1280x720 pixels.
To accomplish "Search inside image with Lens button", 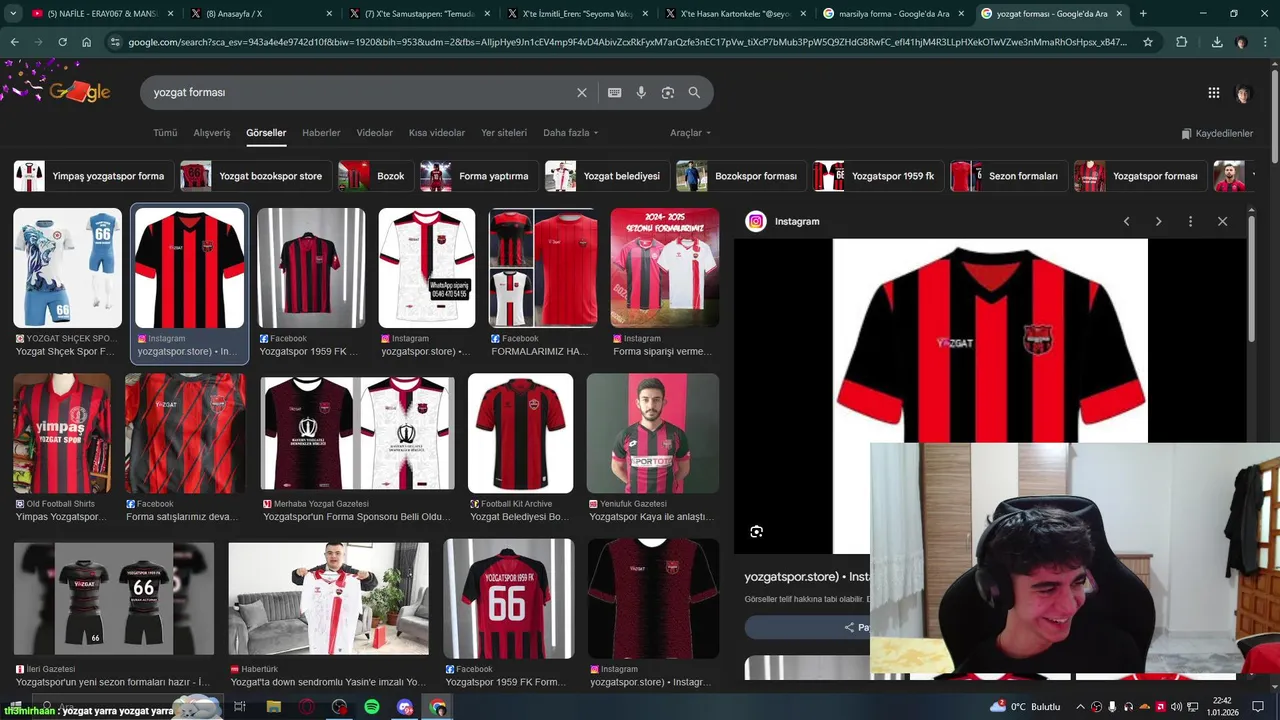I will point(756,531).
